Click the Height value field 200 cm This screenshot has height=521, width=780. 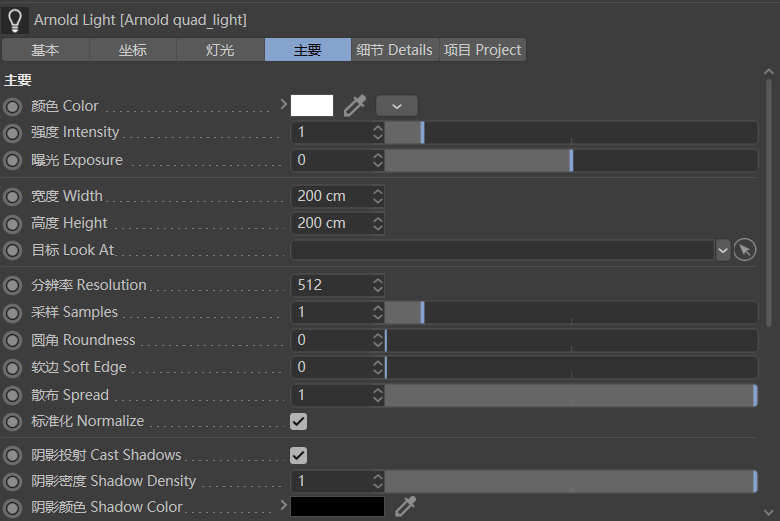pos(331,223)
